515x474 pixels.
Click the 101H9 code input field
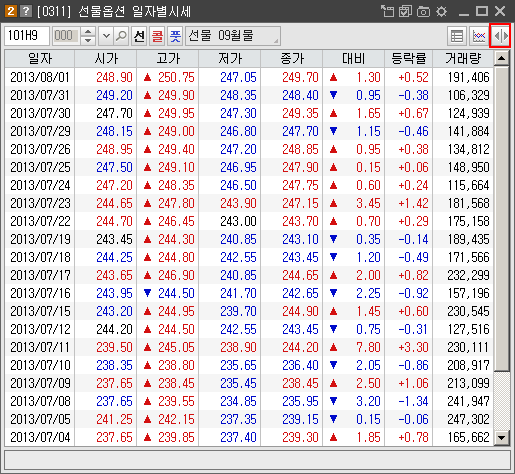[27, 36]
